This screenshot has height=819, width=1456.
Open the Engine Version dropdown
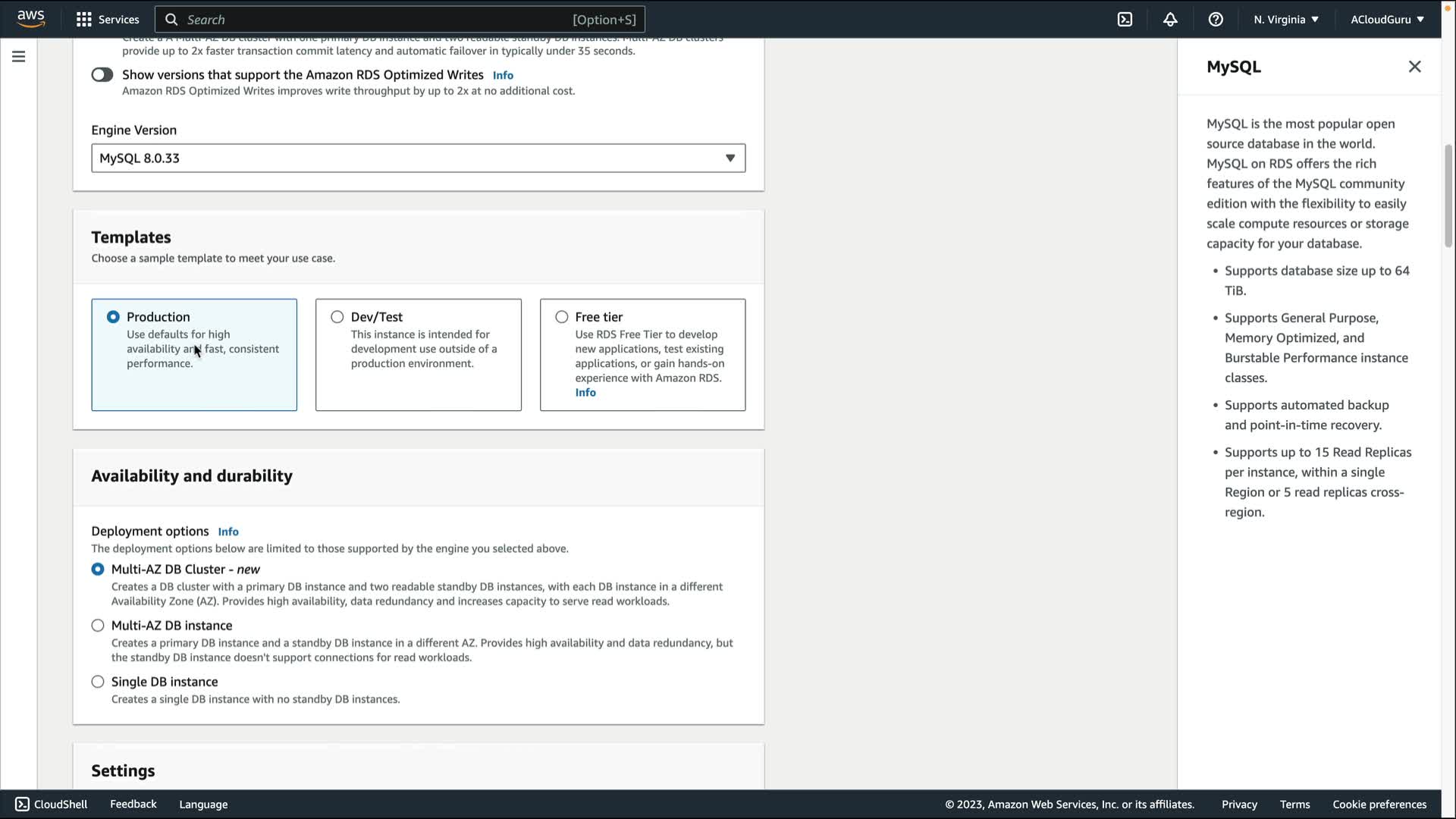pyautogui.click(x=418, y=158)
